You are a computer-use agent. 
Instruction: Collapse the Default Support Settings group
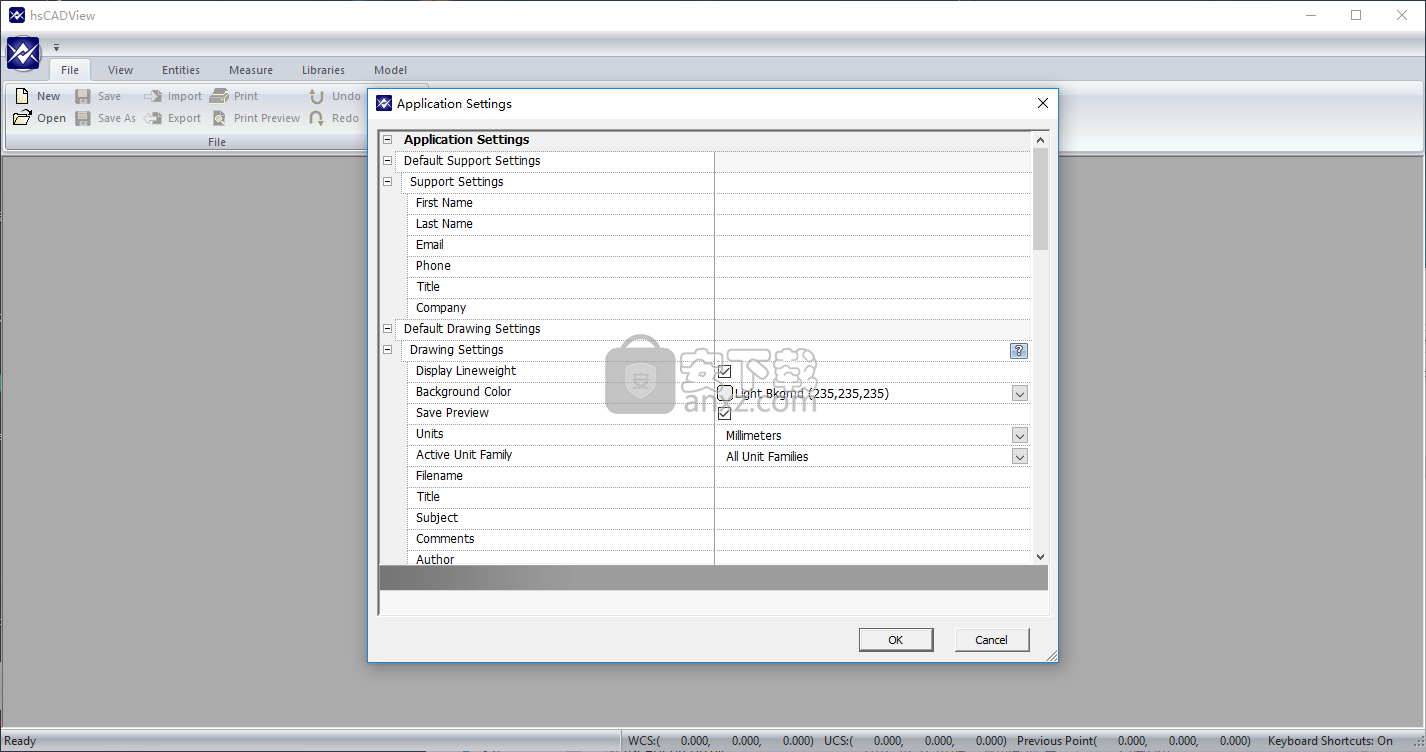387,161
